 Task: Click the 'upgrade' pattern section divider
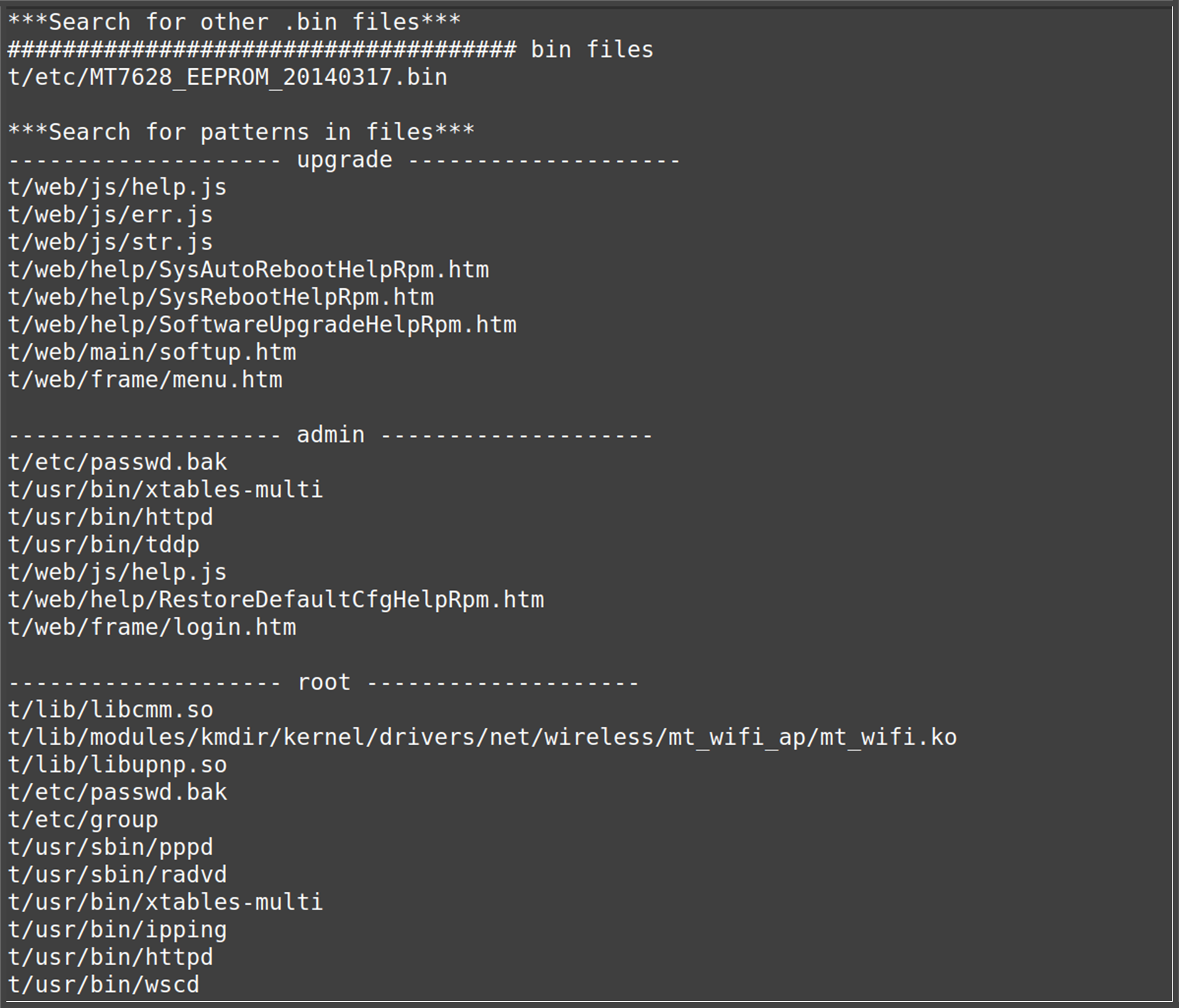(344, 160)
